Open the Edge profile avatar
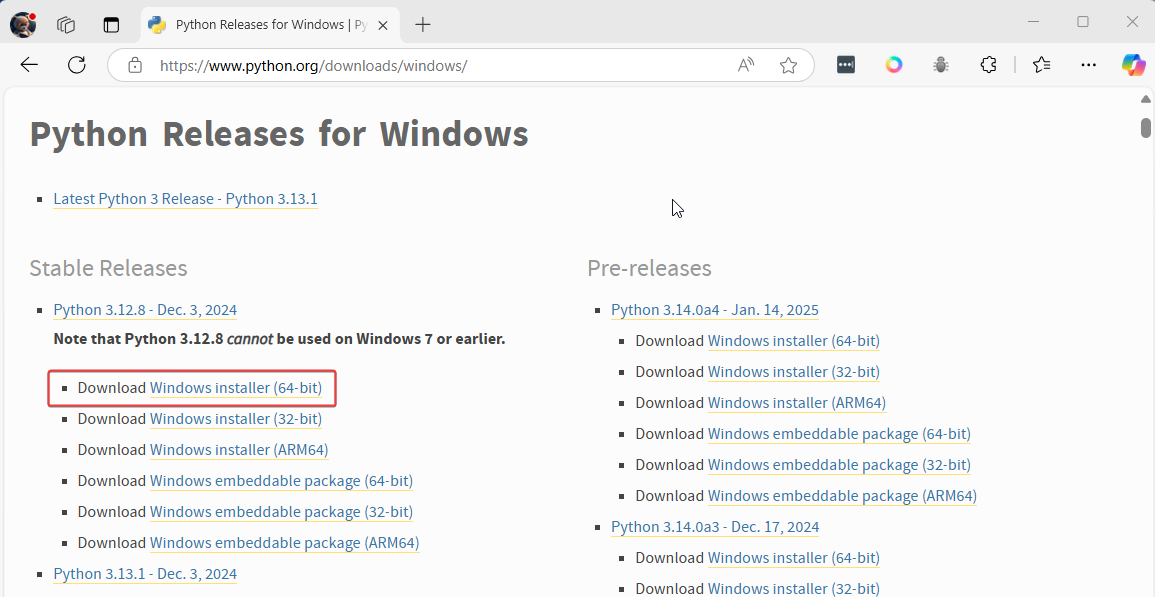The image size is (1155, 597). click(23, 24)
